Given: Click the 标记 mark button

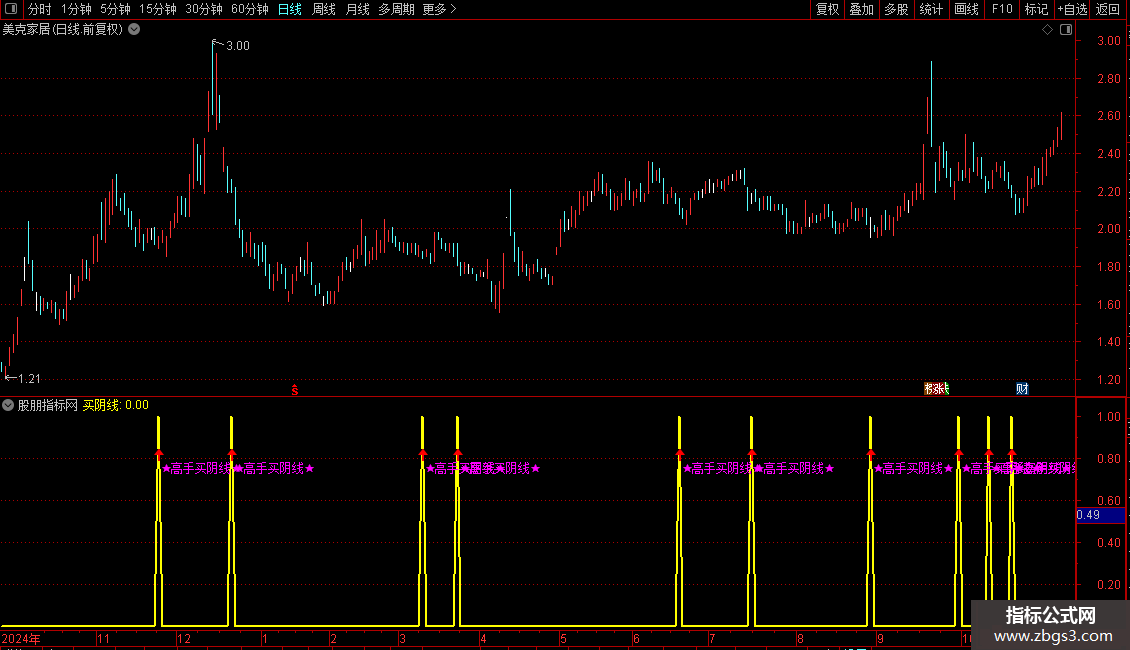Looking at the screenshot, I should tap(1036, 9).
